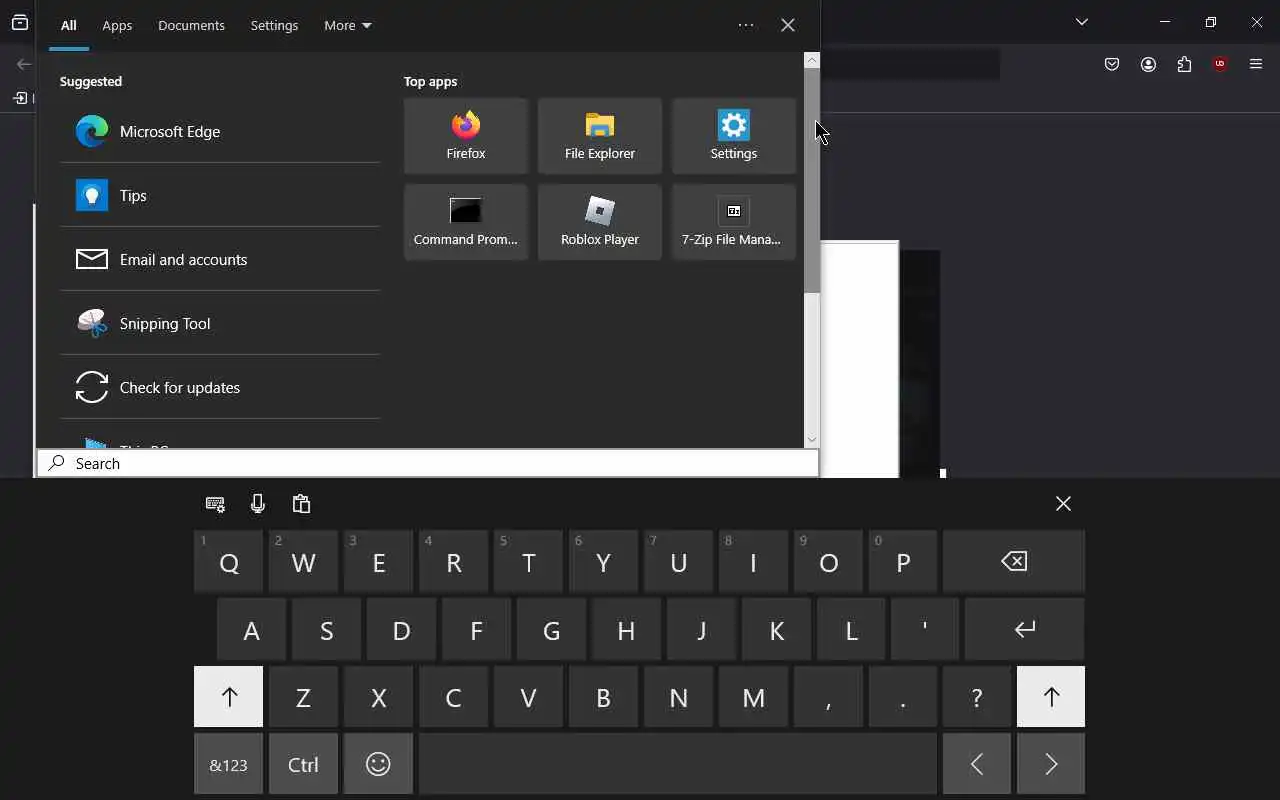Tap the Q key

229,561
